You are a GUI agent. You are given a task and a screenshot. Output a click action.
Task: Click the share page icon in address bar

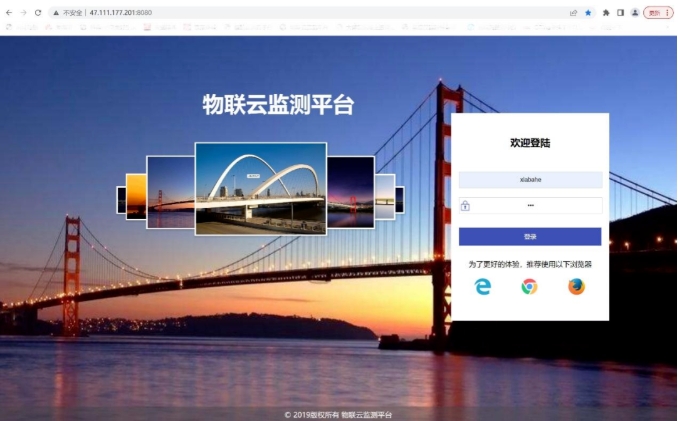pyautogui.click(x=573, y=12)
